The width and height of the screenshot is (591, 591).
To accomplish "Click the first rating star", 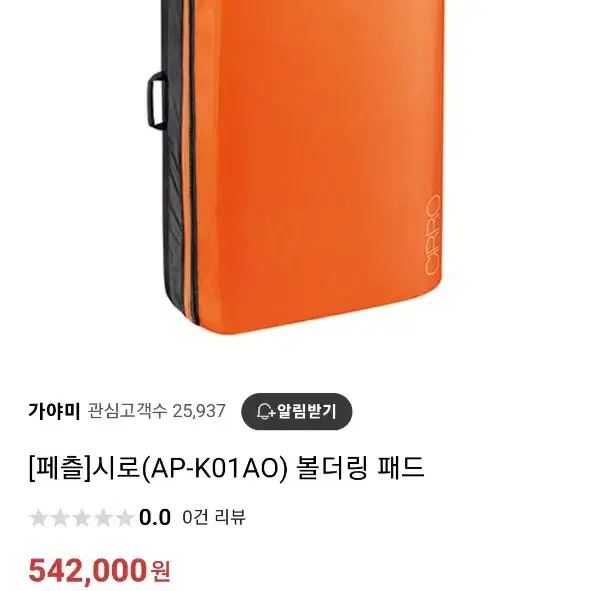I will click(38, 518).
